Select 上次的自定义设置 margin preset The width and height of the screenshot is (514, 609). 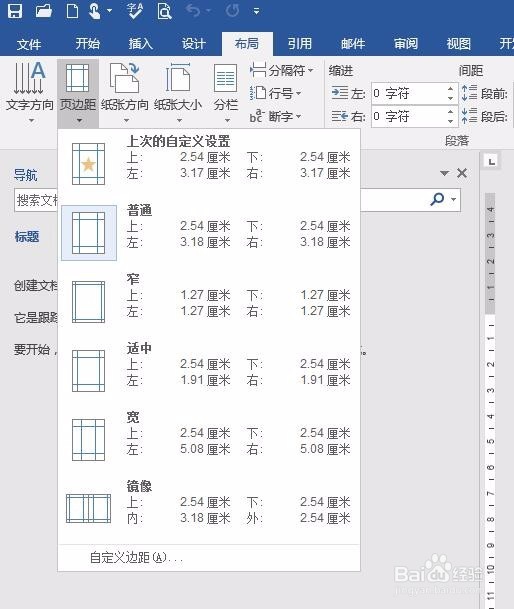coord(209,162)
